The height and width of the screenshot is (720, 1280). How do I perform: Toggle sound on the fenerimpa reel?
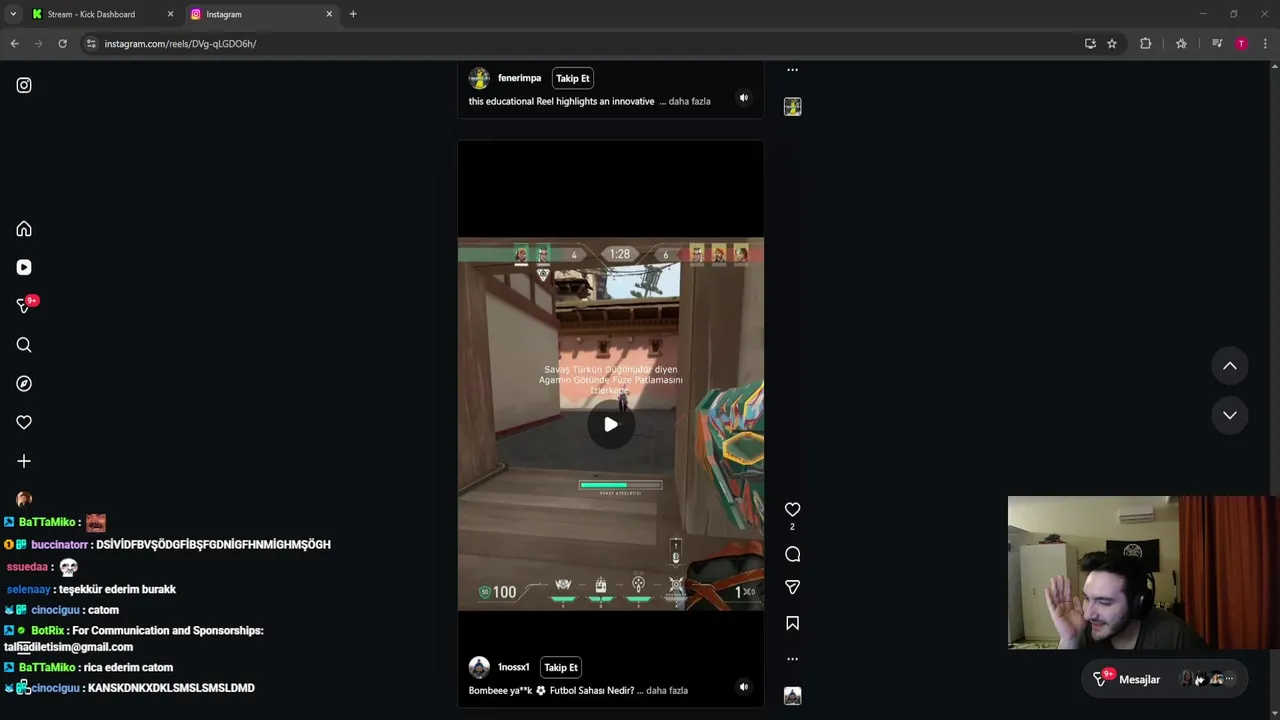[743, 98]
